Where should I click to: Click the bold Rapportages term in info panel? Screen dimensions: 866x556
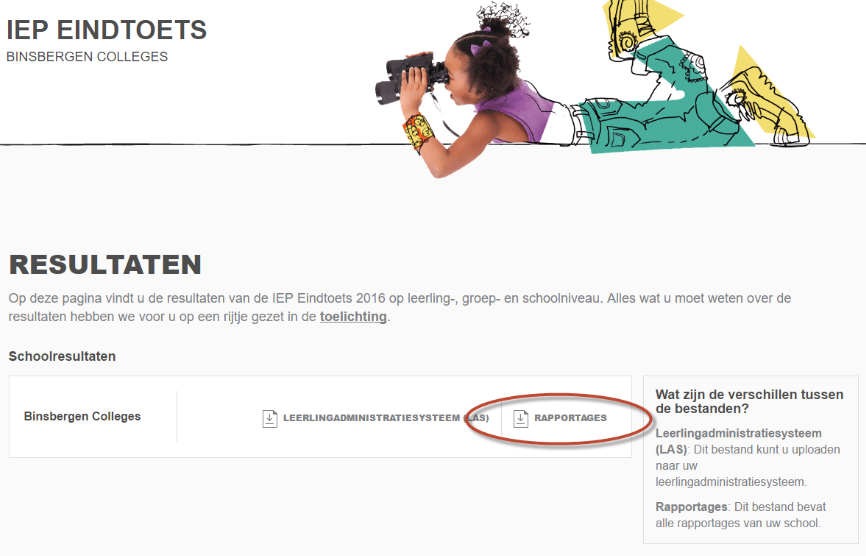(689, 507)
